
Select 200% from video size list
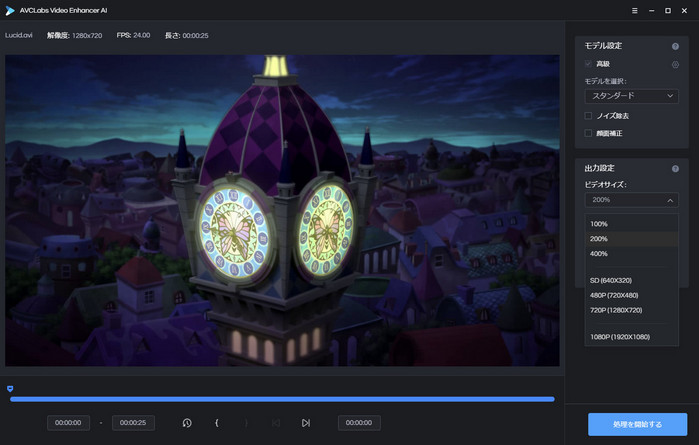(x=631, y=239)
